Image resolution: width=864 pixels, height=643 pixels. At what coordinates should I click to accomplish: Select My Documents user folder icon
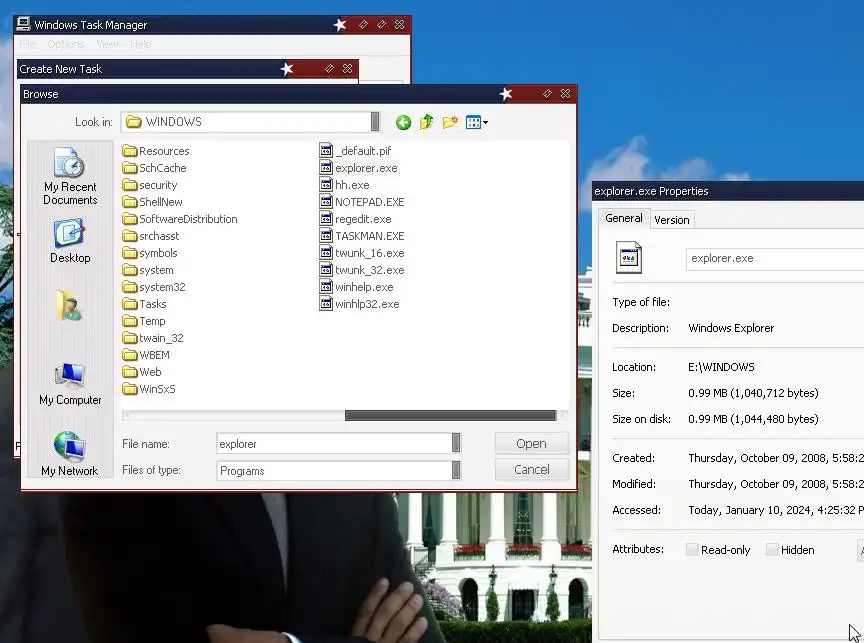pos(69,306)
